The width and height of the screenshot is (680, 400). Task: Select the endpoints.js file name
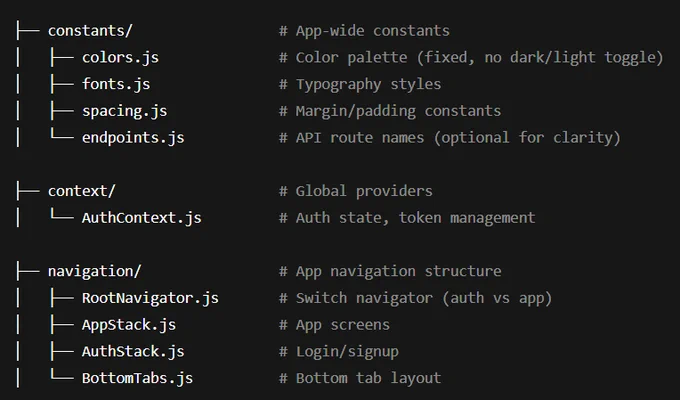pyautogui.click(x=133, y=138)
